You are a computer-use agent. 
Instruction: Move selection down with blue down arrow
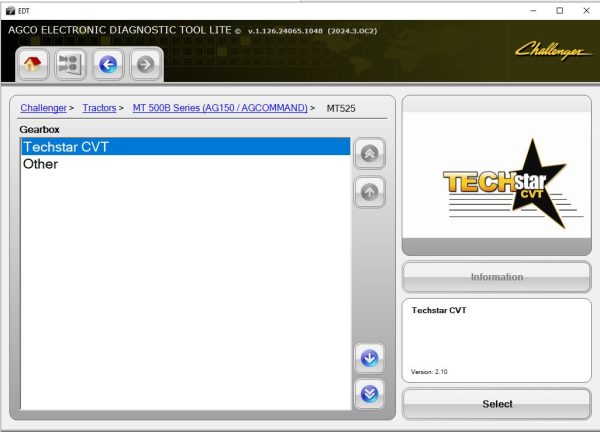coord(369,359)
